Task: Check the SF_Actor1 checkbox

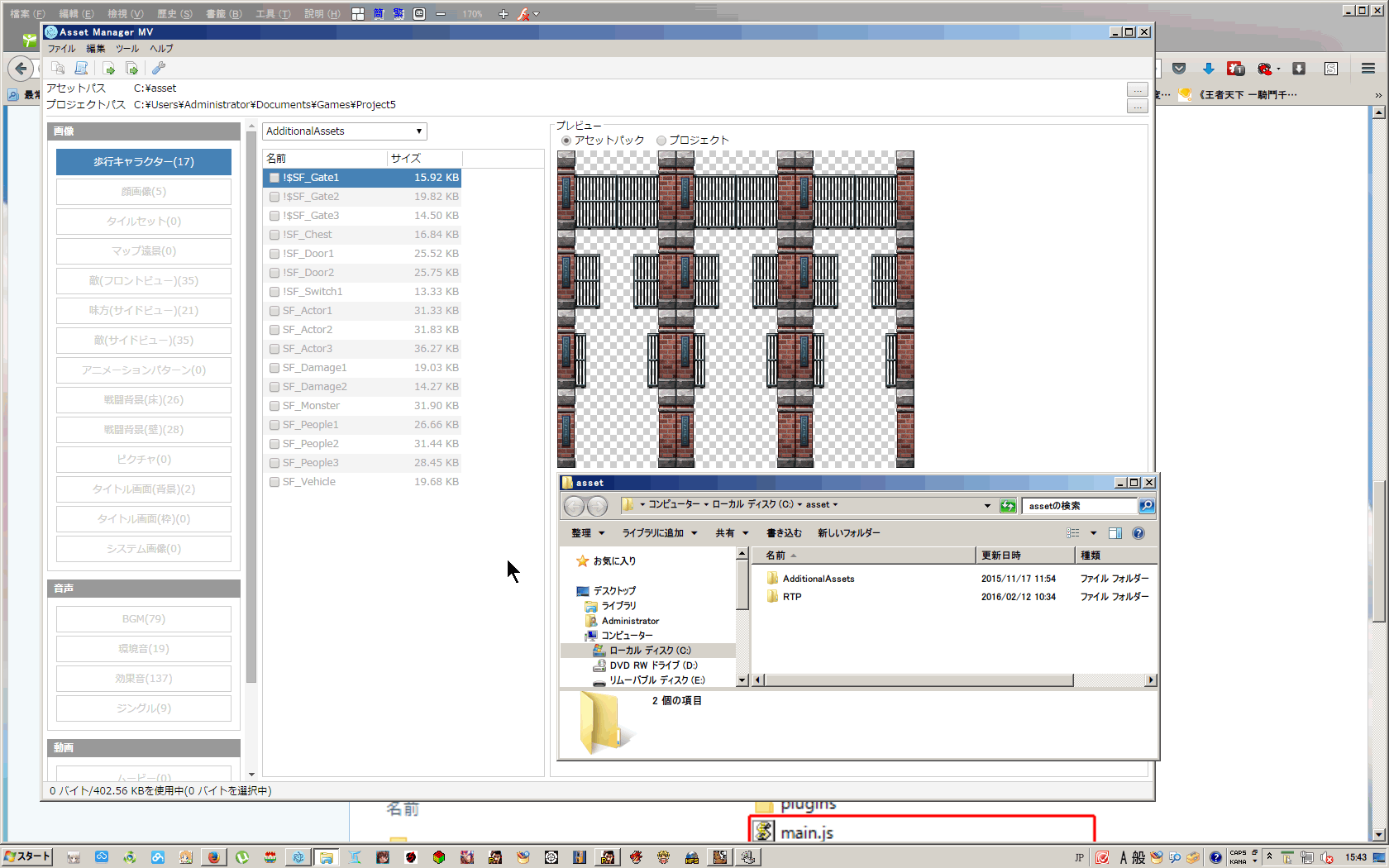Action: click(x=274, y=311)
